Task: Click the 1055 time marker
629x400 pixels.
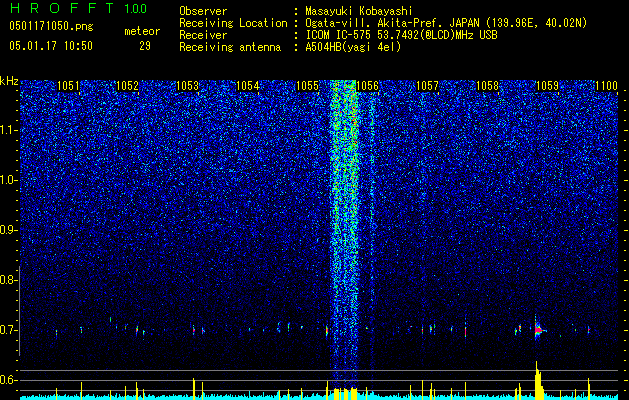Action: pos(307,86)
